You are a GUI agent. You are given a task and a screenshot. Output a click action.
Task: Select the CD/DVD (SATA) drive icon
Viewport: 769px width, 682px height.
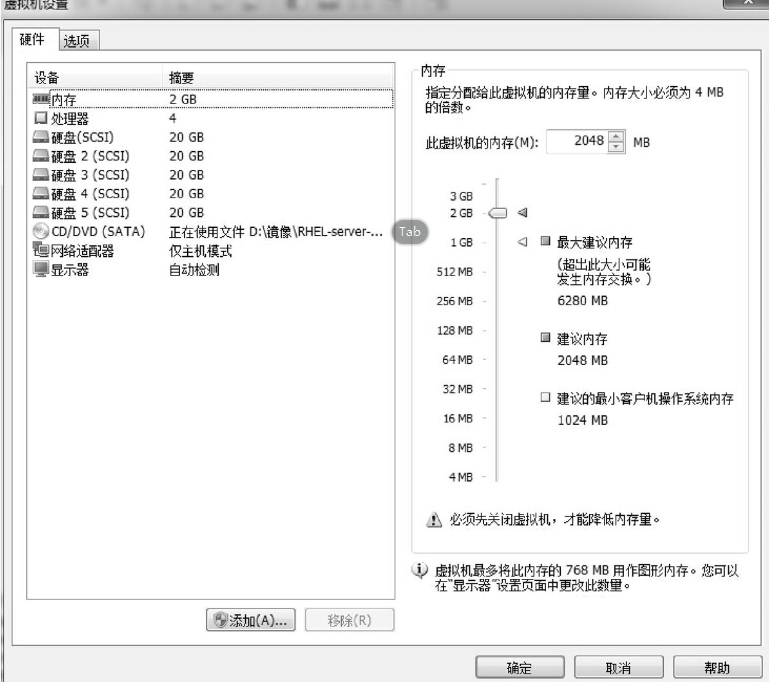coord(40,232)
